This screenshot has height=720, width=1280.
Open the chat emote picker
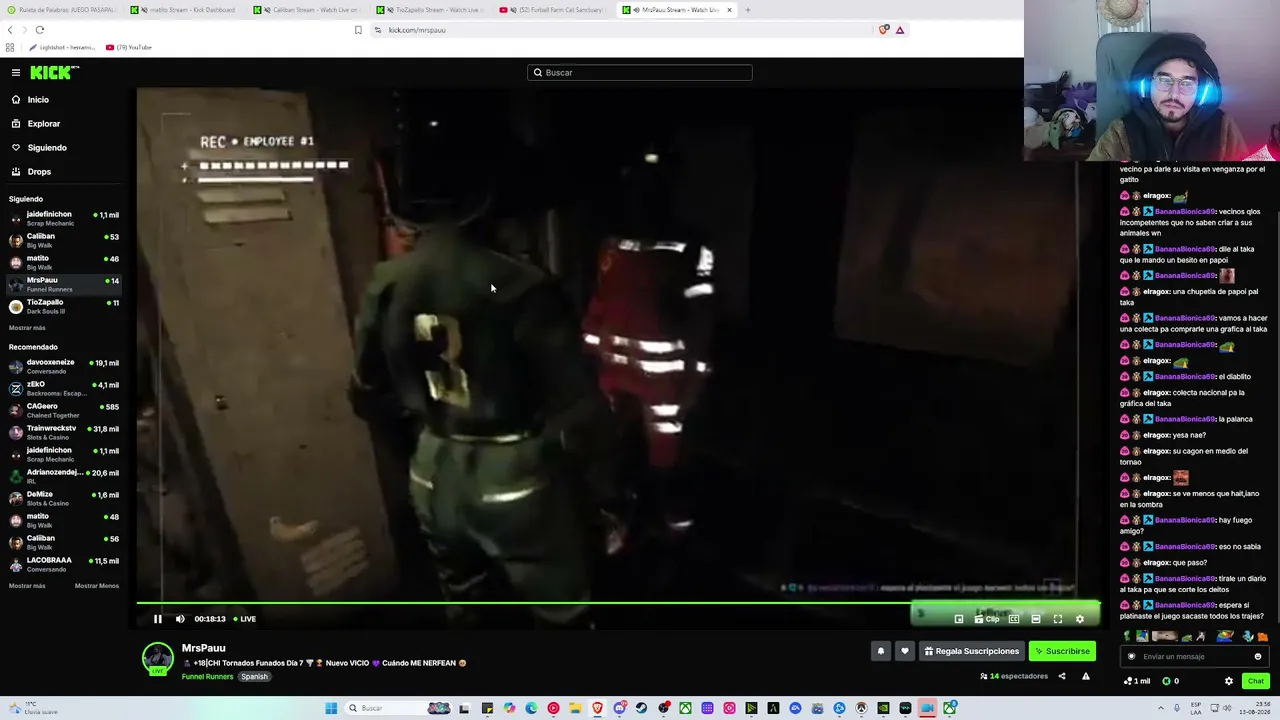tap(1258, 657)
